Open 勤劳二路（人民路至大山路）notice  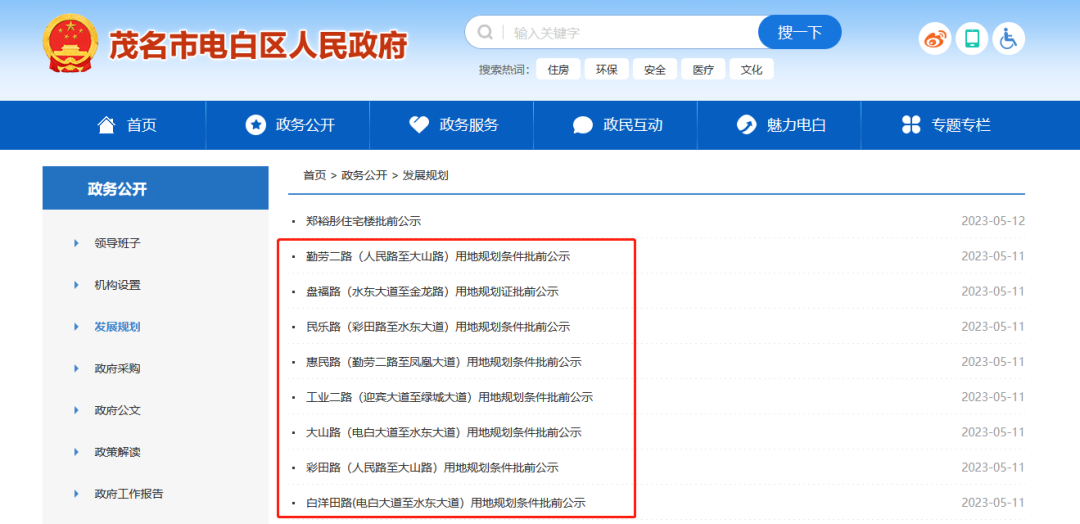(x=438, y=256)
